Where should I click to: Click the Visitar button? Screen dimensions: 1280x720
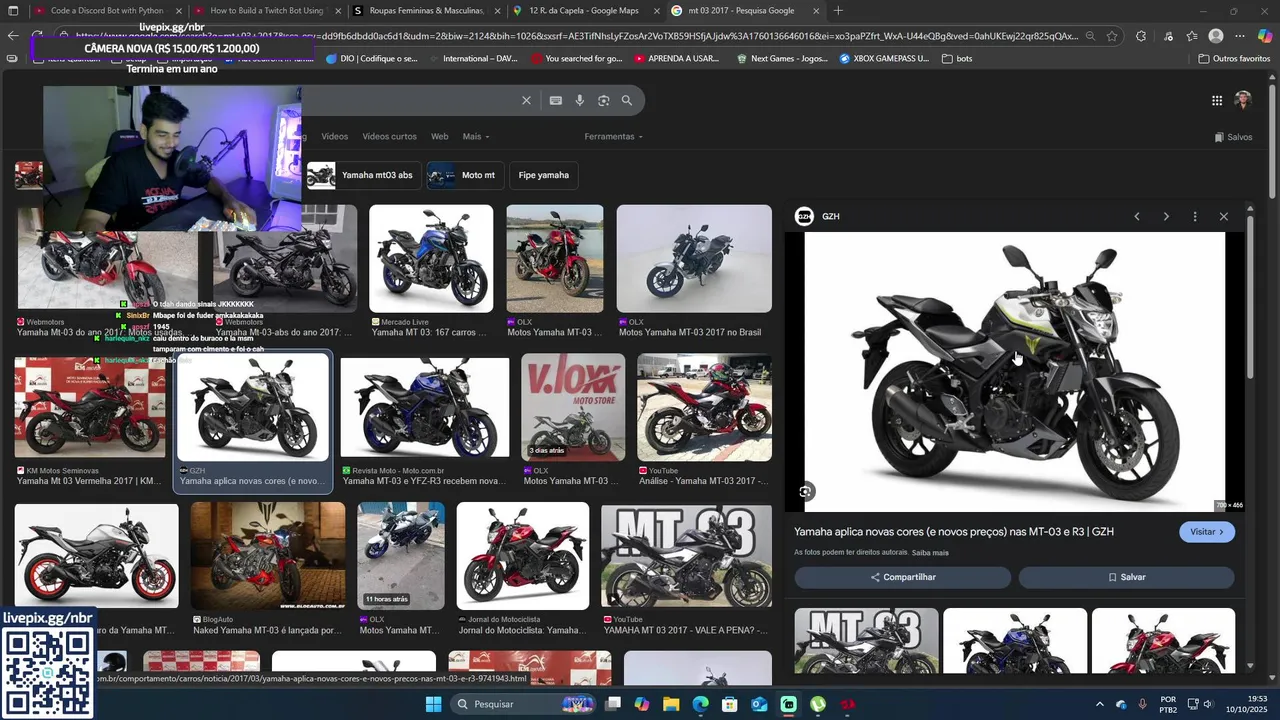(1207, 532)
